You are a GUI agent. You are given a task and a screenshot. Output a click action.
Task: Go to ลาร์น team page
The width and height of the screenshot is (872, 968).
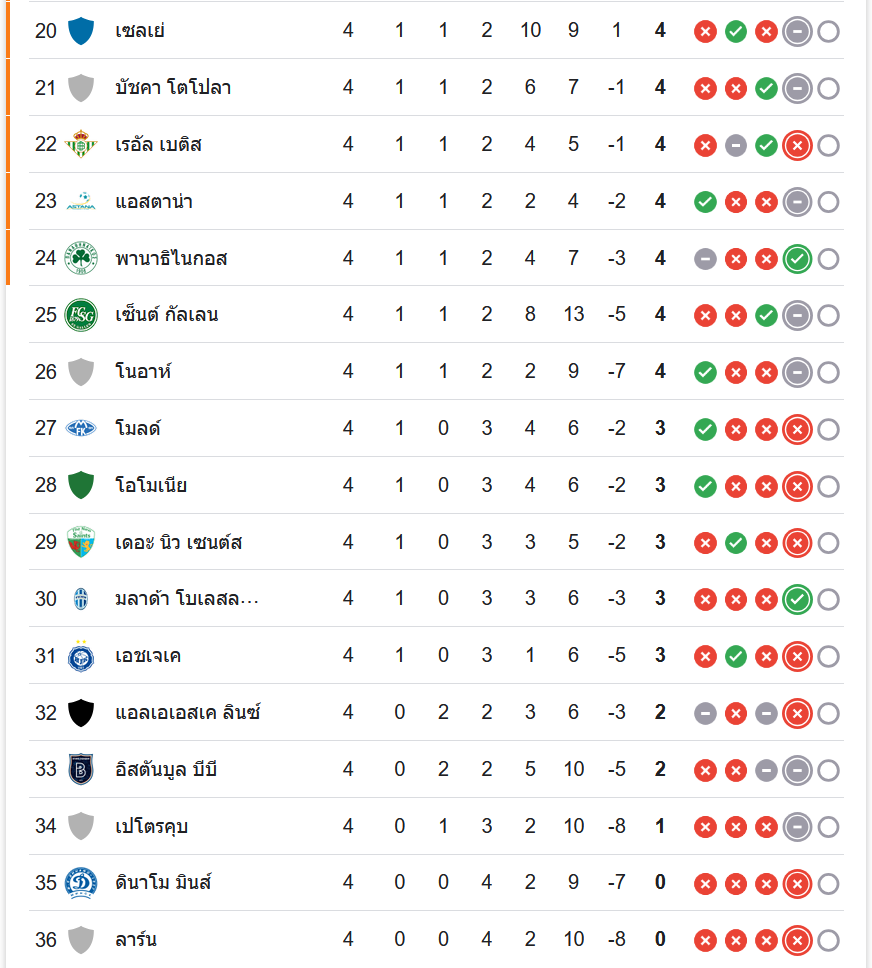pos(136,940)
